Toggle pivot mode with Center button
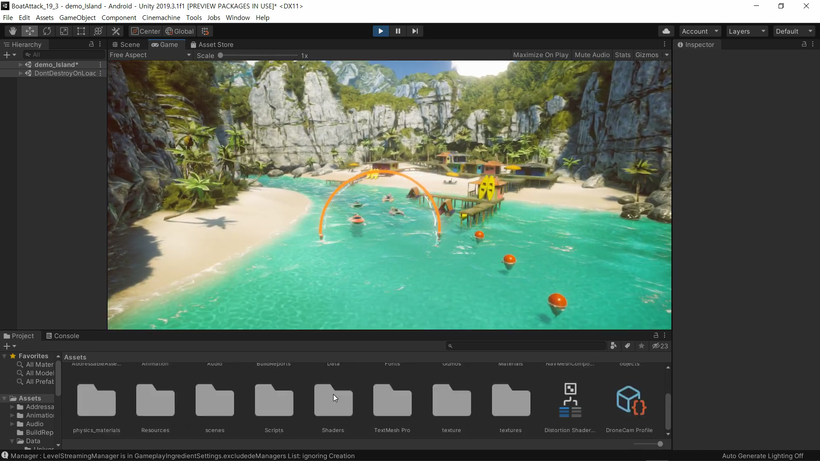Viewport: 820px width, 461px height. (146, 31)
